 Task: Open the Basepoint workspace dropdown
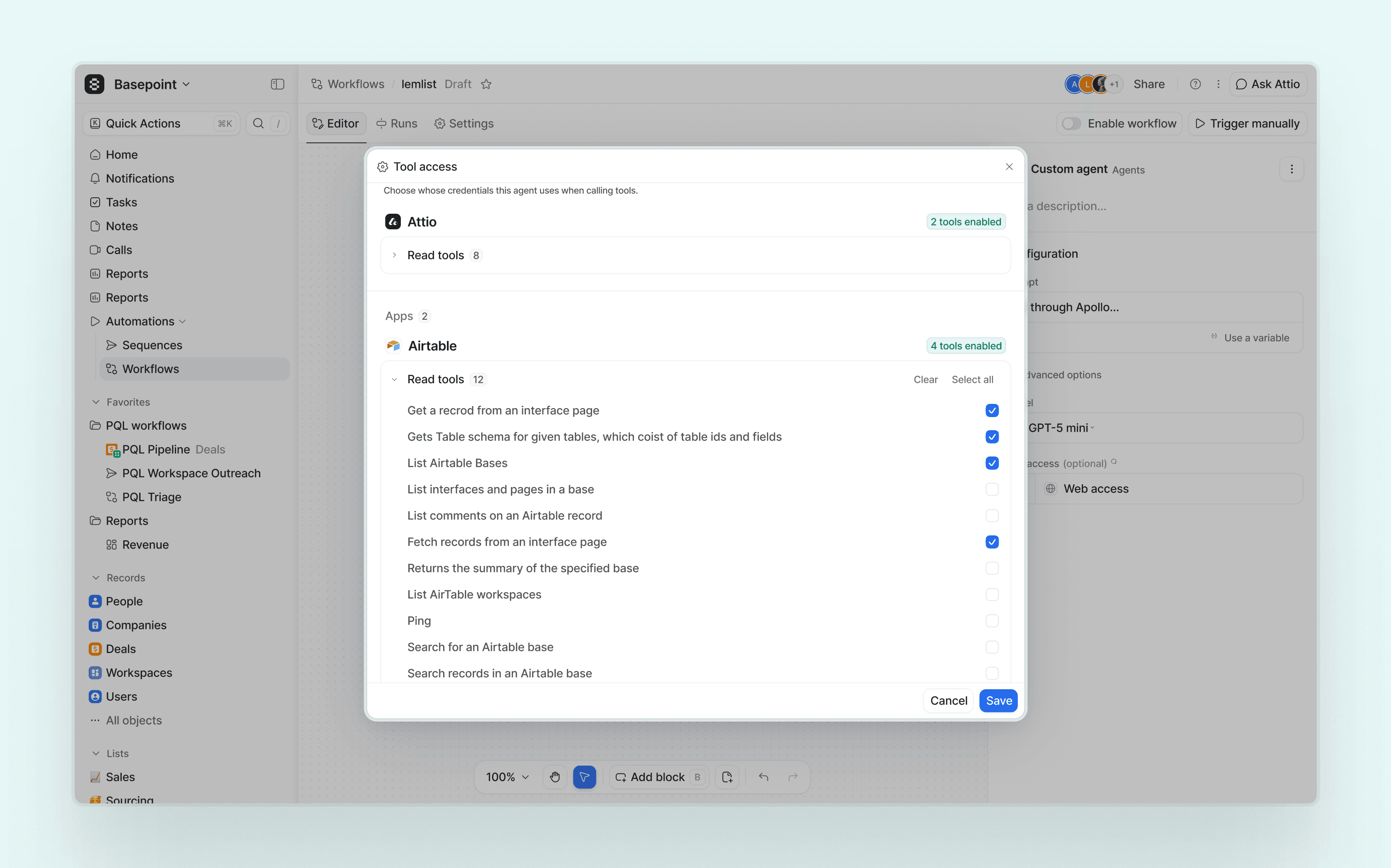[152, 85]
